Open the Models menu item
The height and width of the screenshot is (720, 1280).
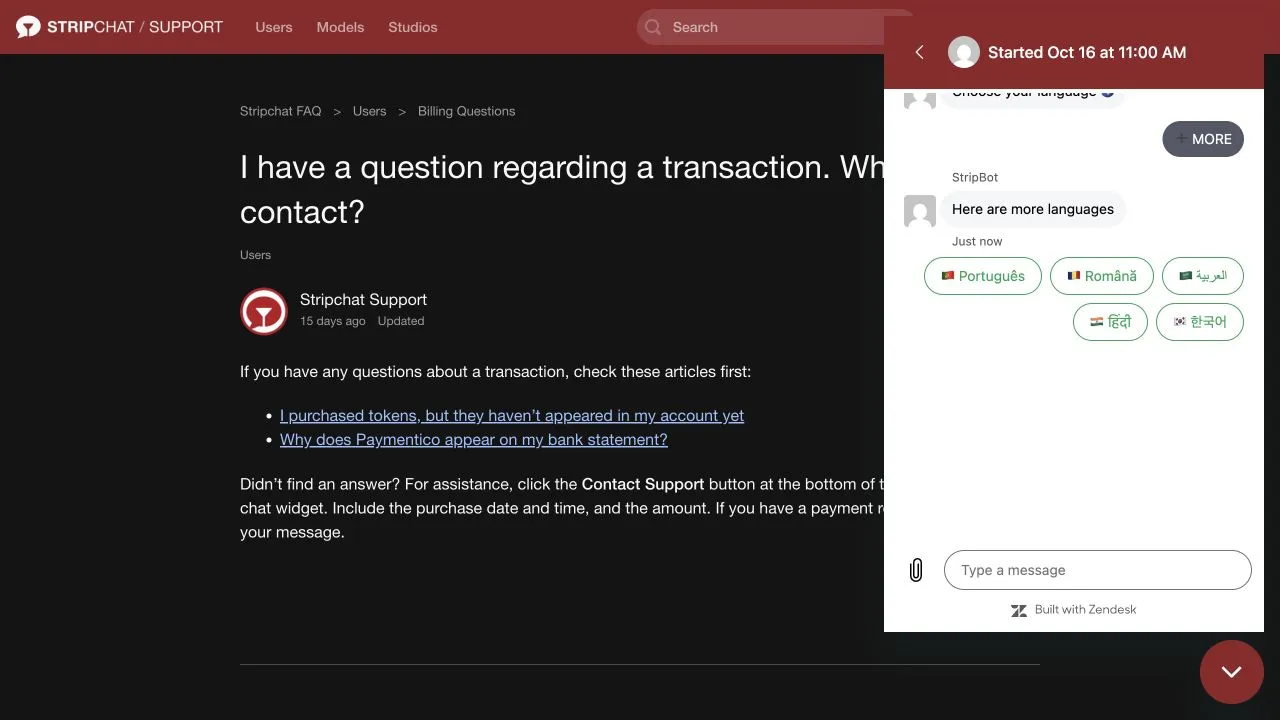coord(340,27)
